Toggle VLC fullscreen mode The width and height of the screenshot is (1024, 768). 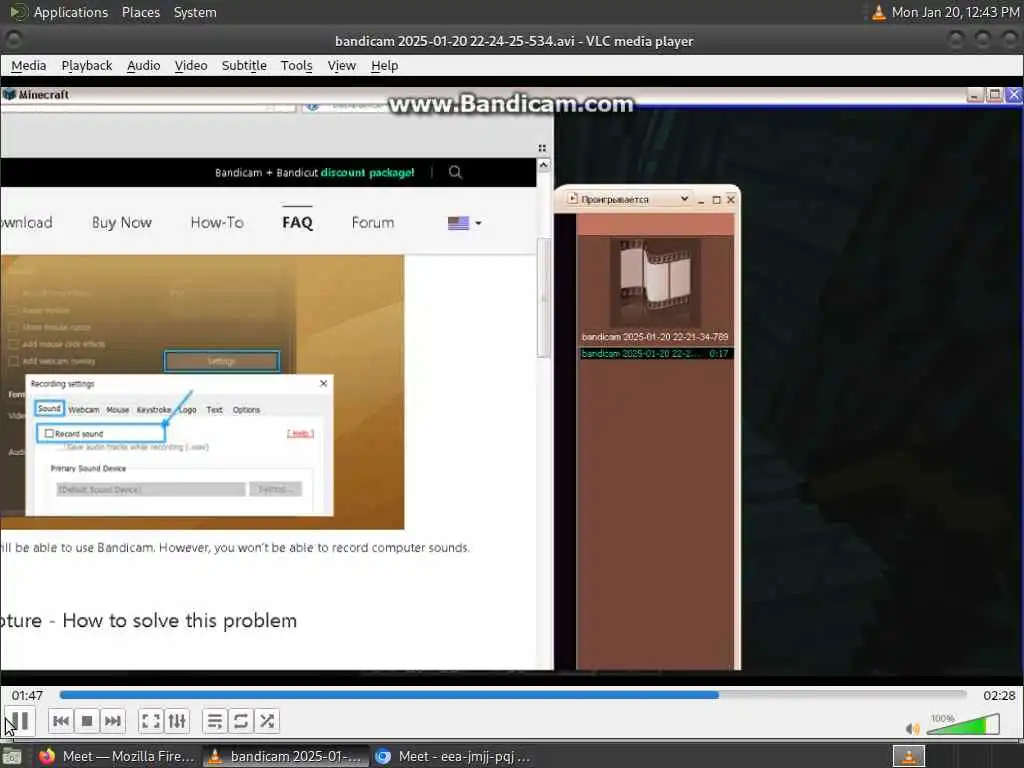click(x=151, y=721)
